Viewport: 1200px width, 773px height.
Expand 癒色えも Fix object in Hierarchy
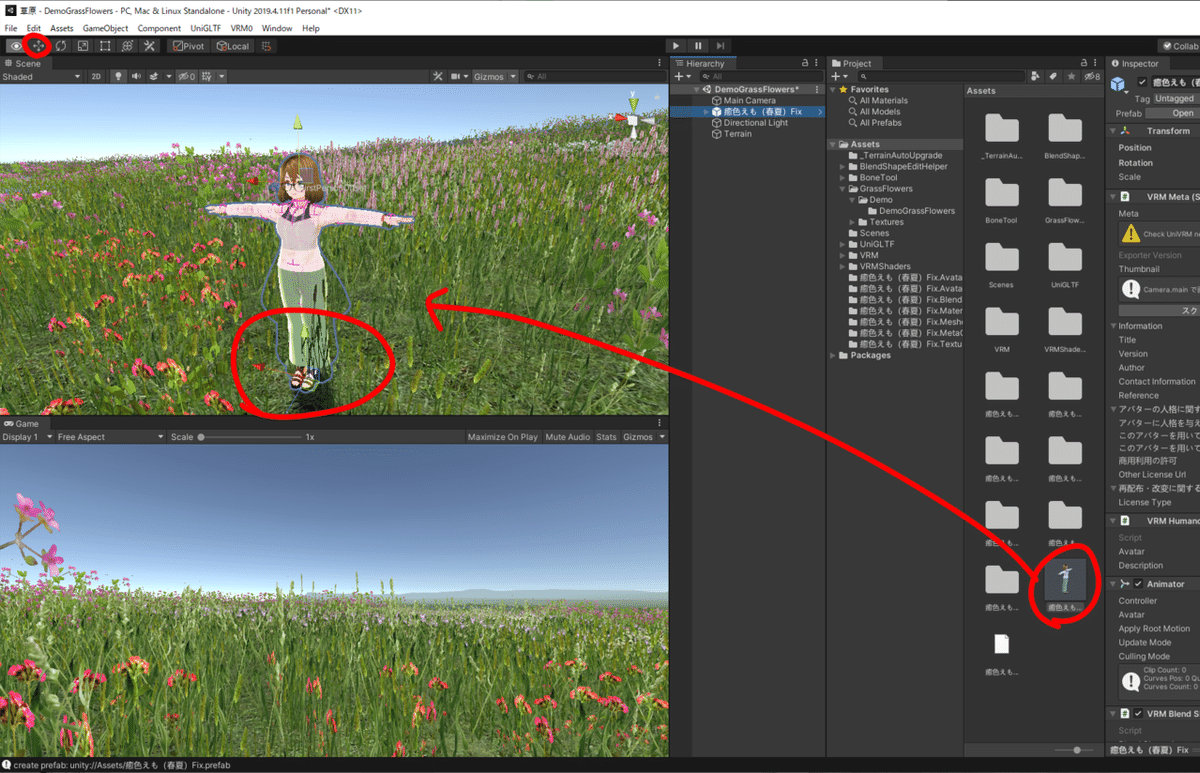706,112
